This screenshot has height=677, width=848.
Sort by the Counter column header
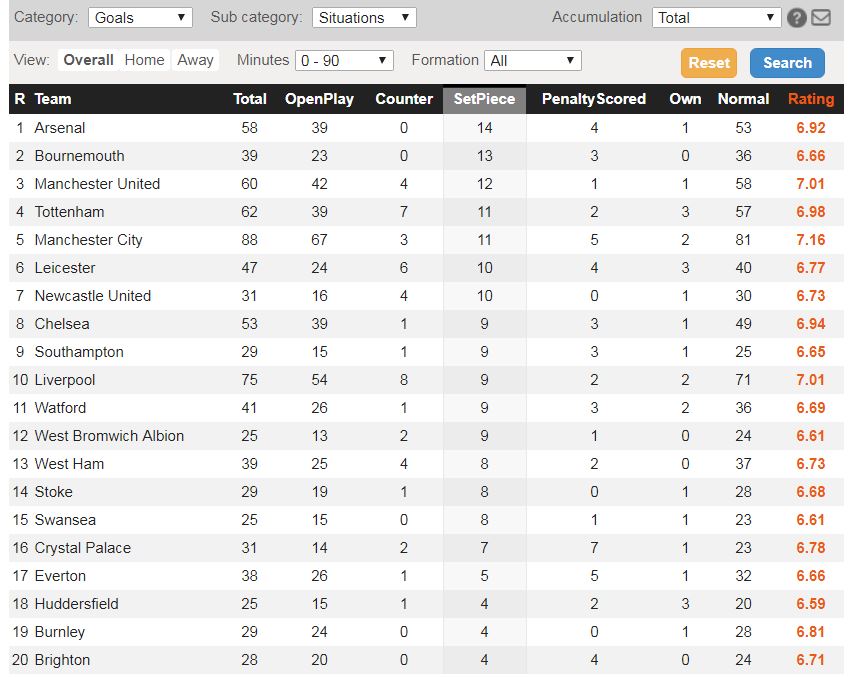coord(404,99)
